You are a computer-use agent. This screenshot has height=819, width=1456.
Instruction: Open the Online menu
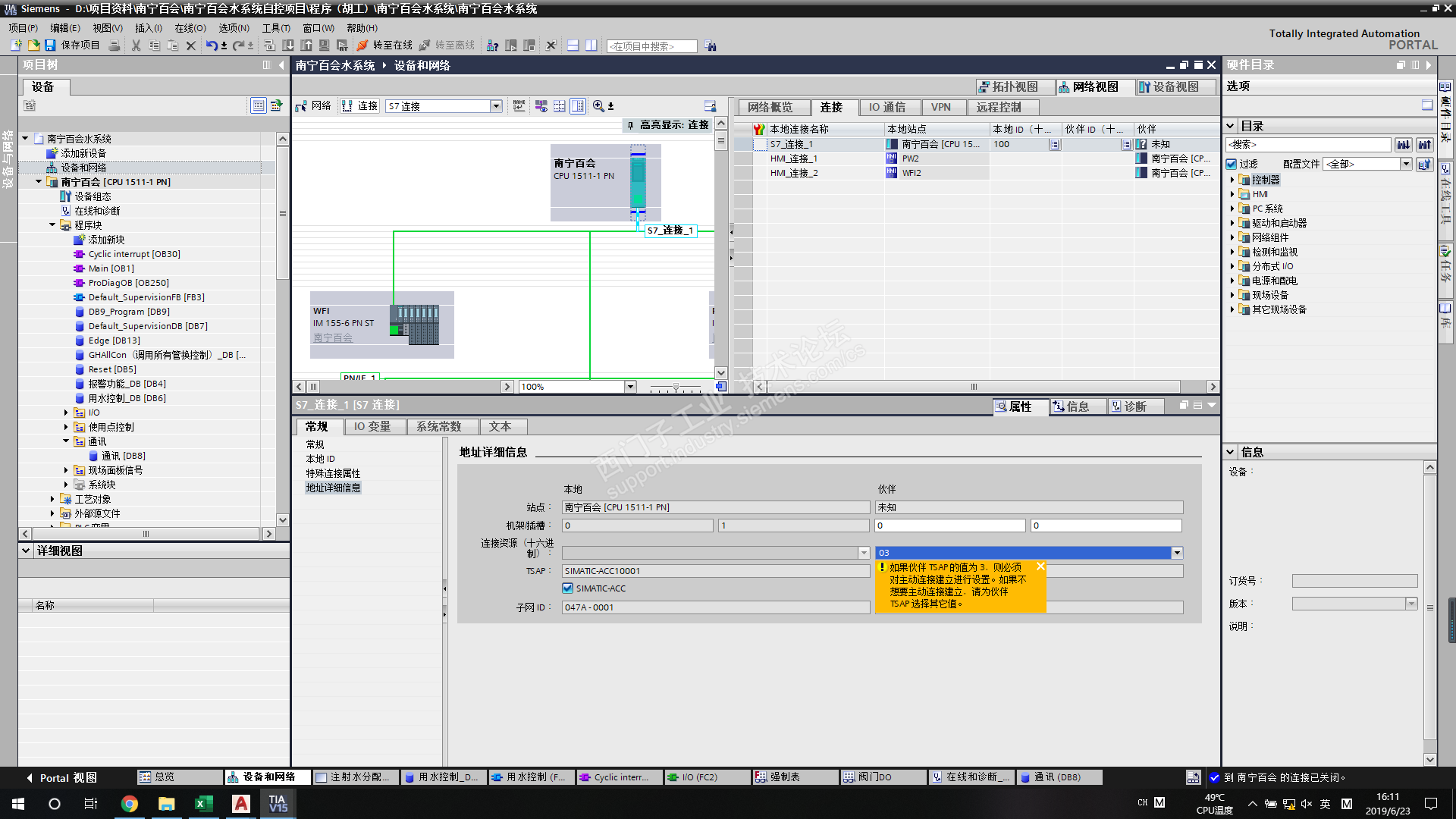pyautogui.click(x=190, y=28)
